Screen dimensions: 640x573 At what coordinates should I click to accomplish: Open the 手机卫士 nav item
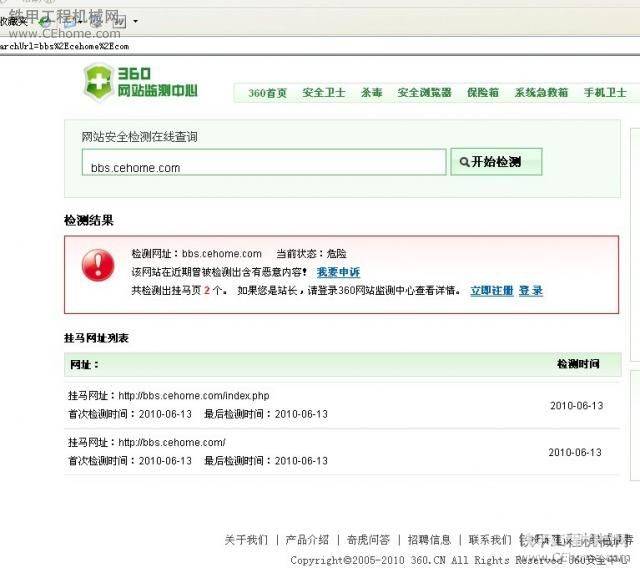click(x=605, y=93)
